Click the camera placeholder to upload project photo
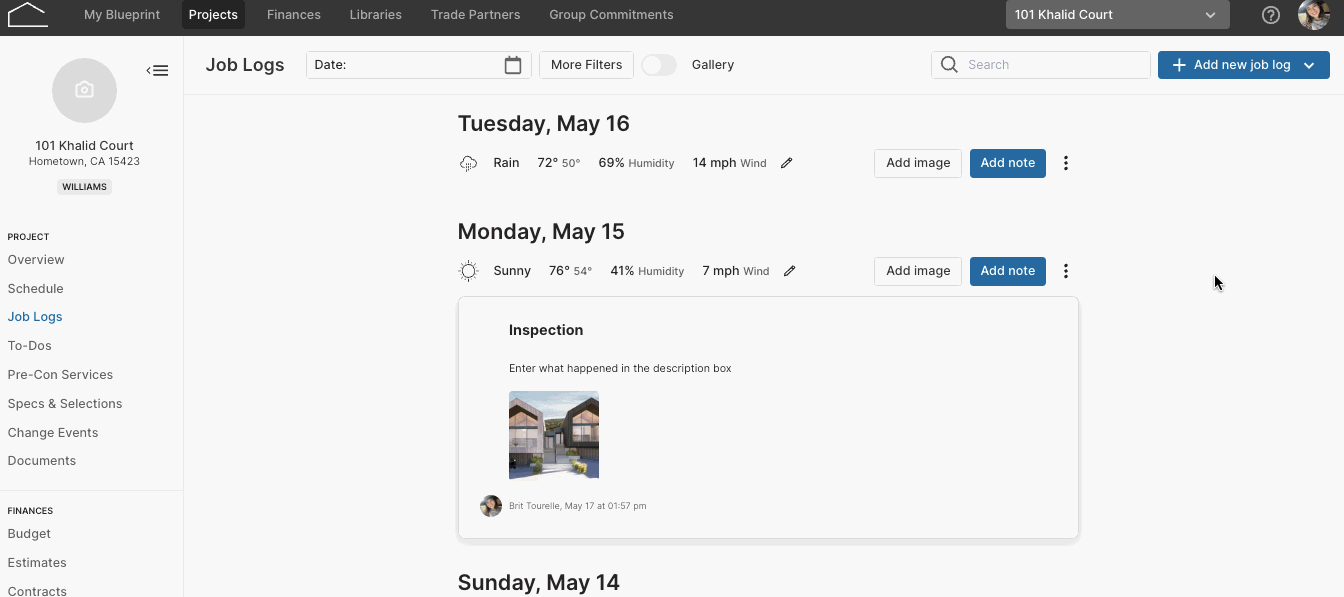The image size is (1344, 597). click(x=84, y=90)
